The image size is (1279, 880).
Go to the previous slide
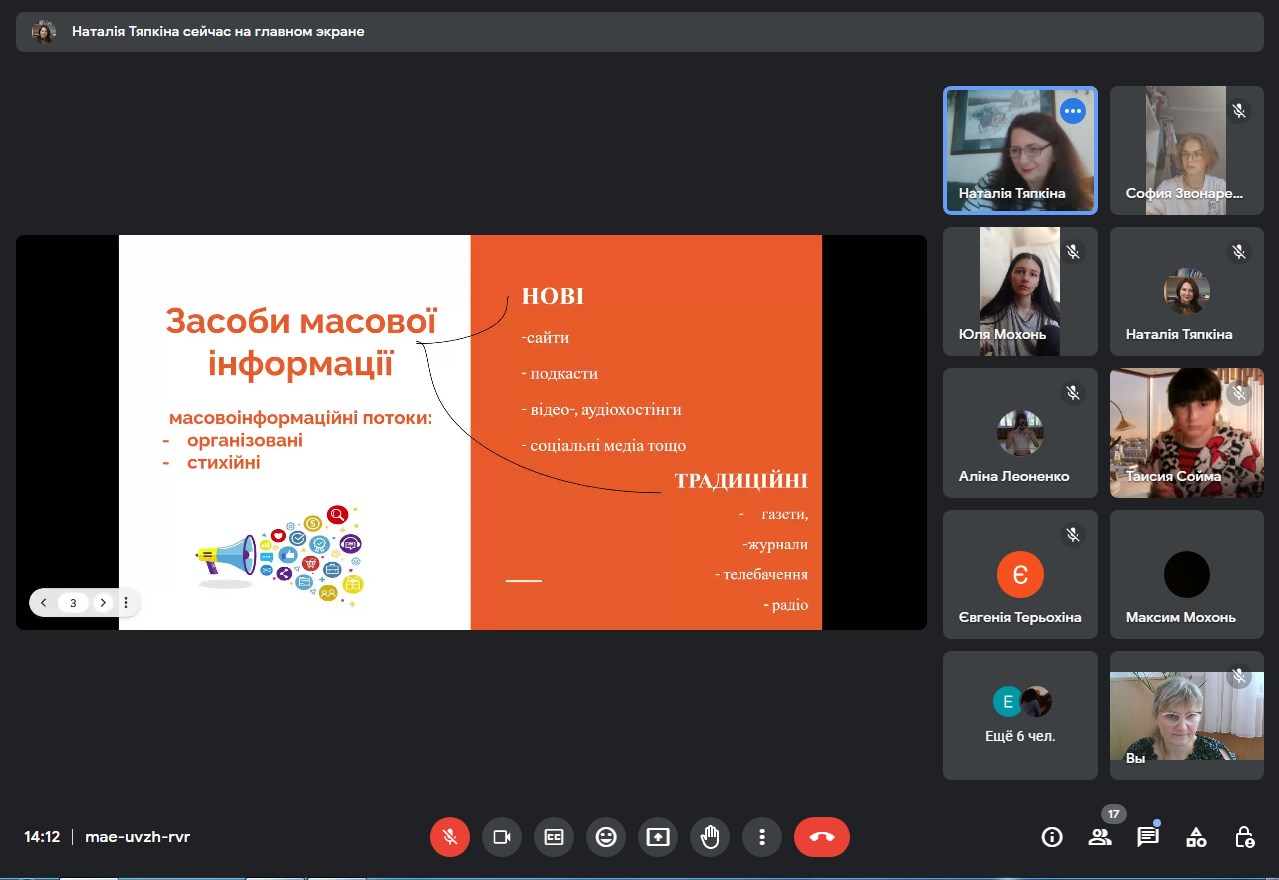click(44, 603)
